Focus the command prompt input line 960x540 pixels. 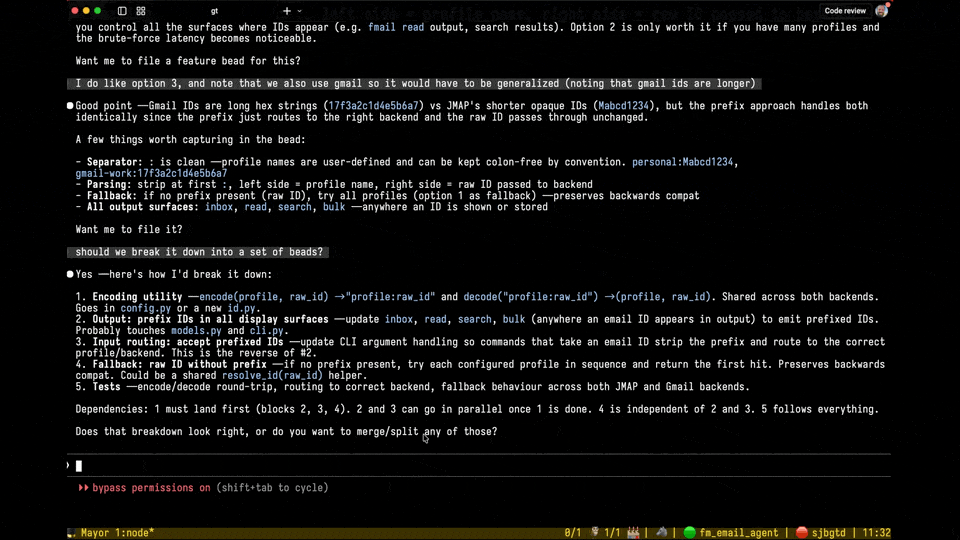pos(479,466)
